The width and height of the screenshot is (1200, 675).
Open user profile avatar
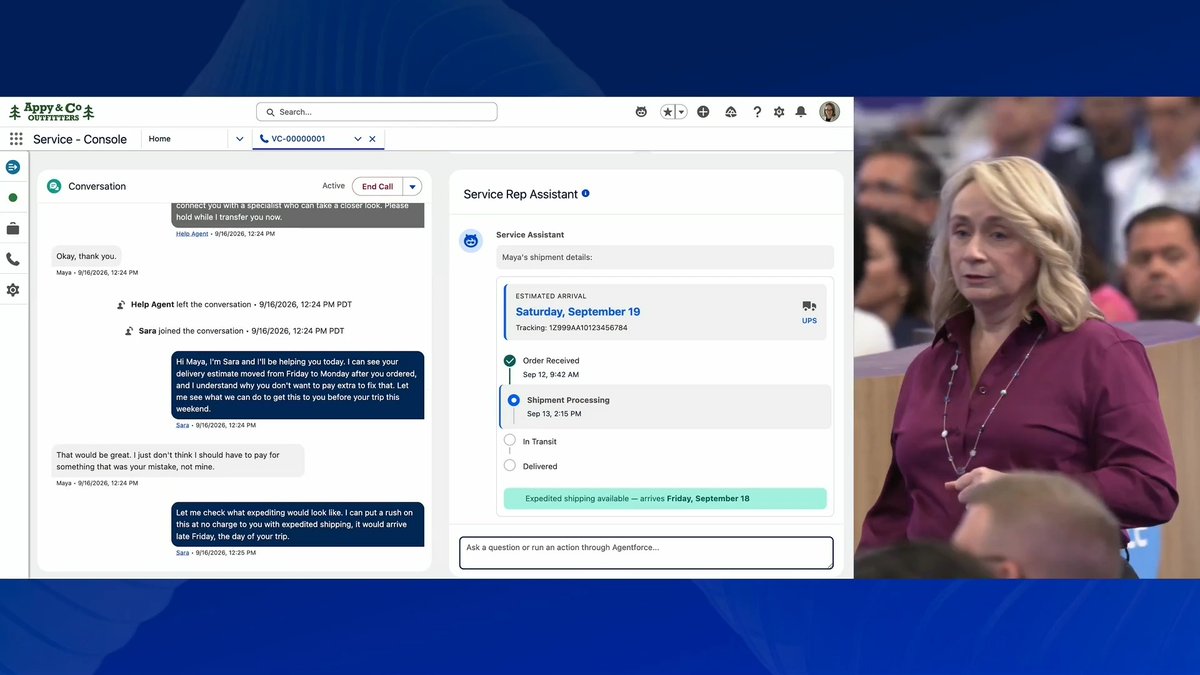click(829, 112)
